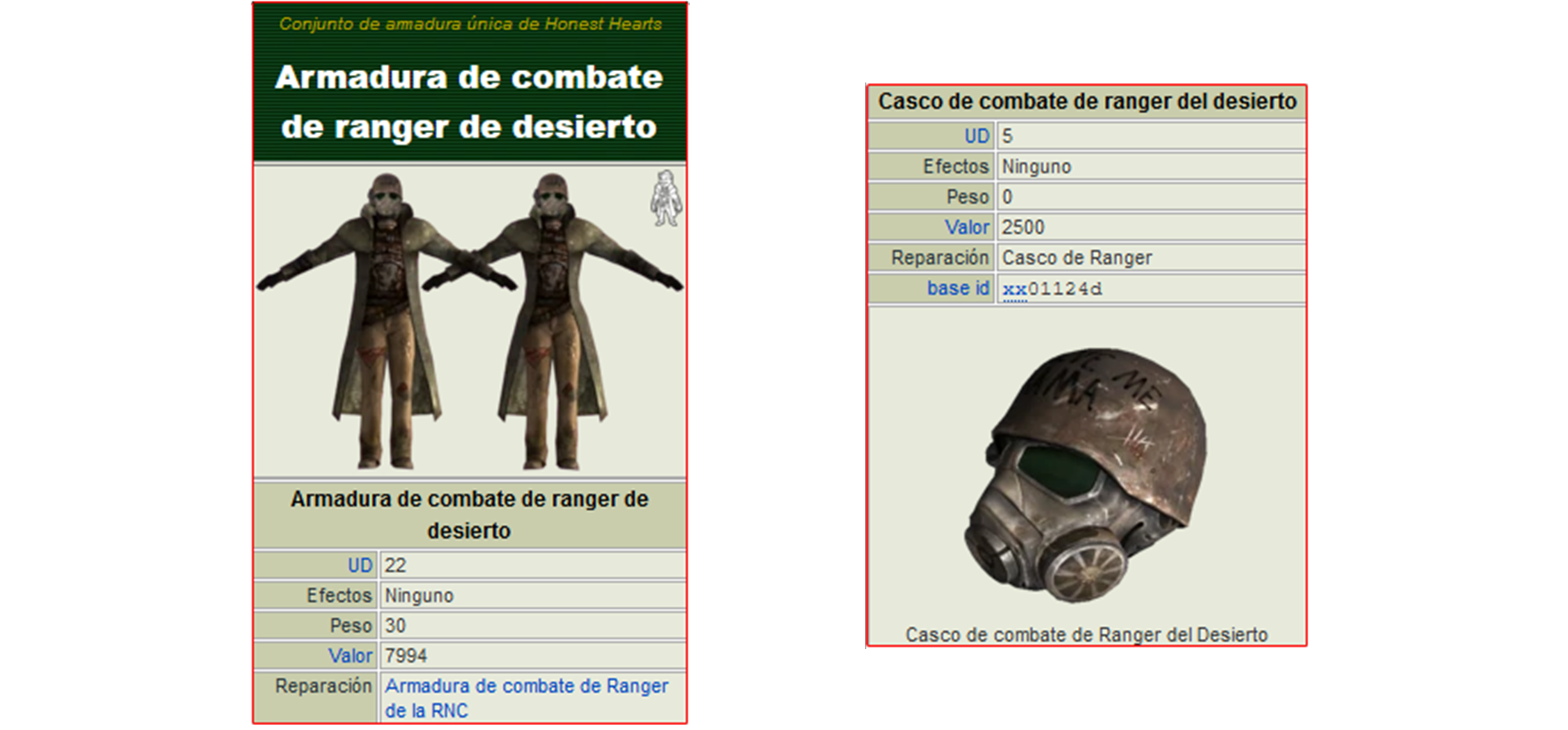This screenshot has width=1568, height=730.
Task: Select the helmet value 2500
Action: click(x=1023, y=227)
